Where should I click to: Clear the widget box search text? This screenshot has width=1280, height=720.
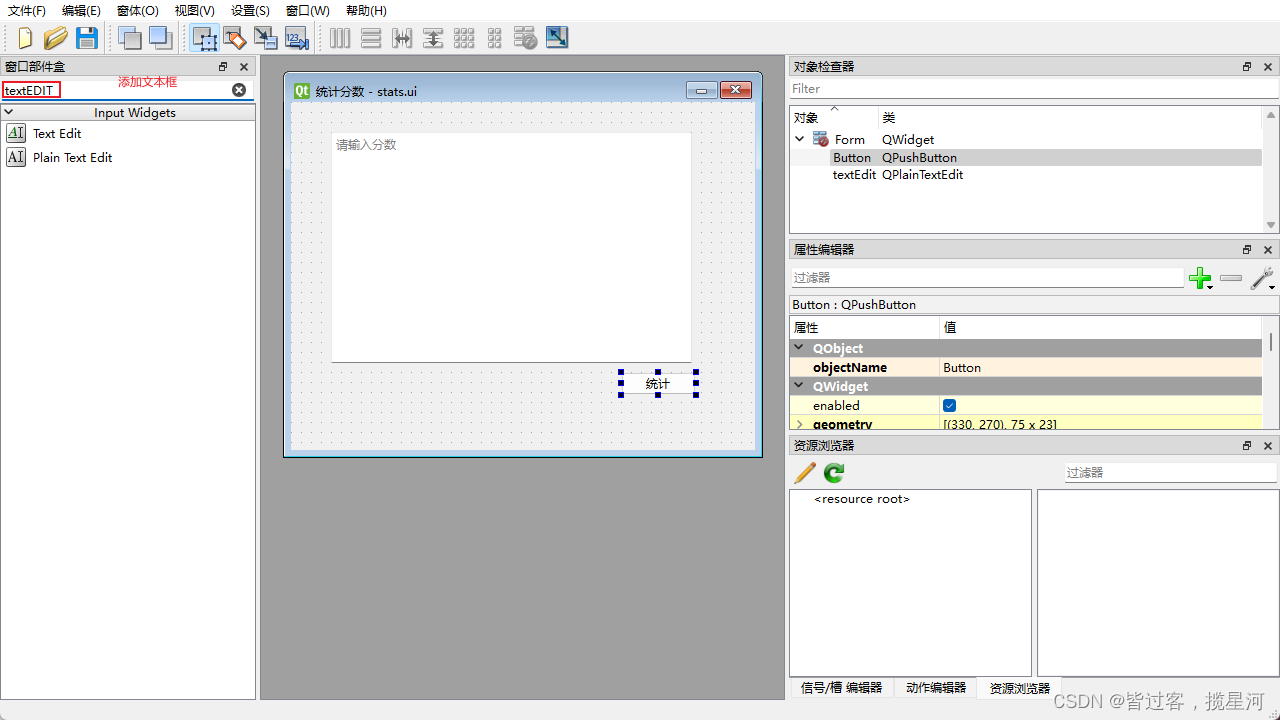[239, 90]
